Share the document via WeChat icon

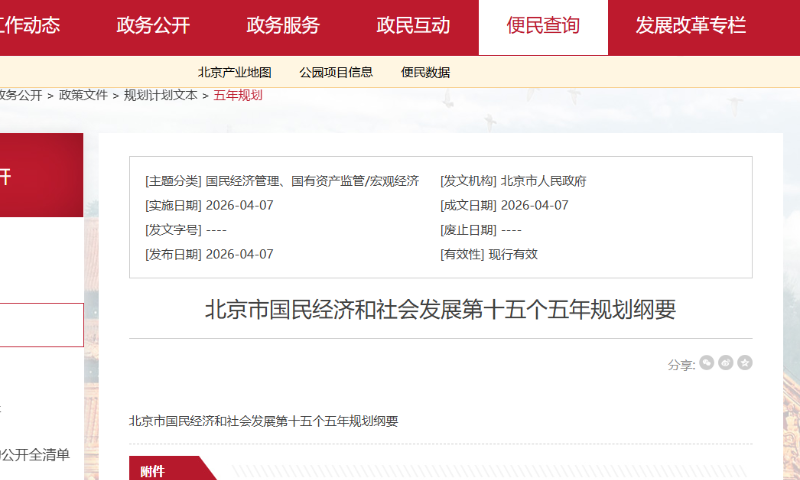tap(707, 363)
